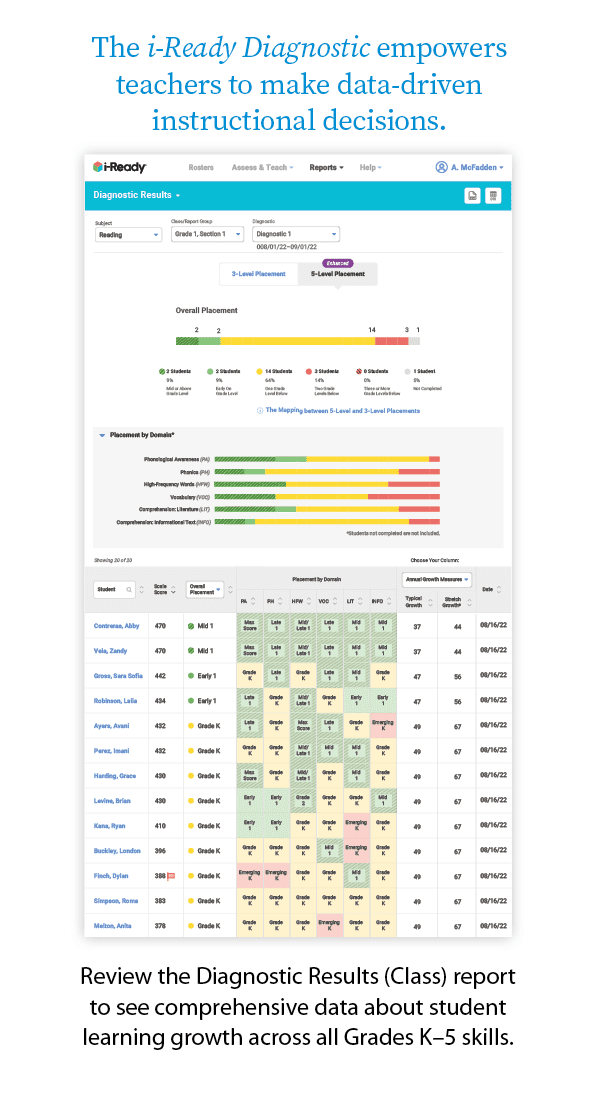
Task: Click the red segment of Overall Placement bar
Action: point(391,341)
